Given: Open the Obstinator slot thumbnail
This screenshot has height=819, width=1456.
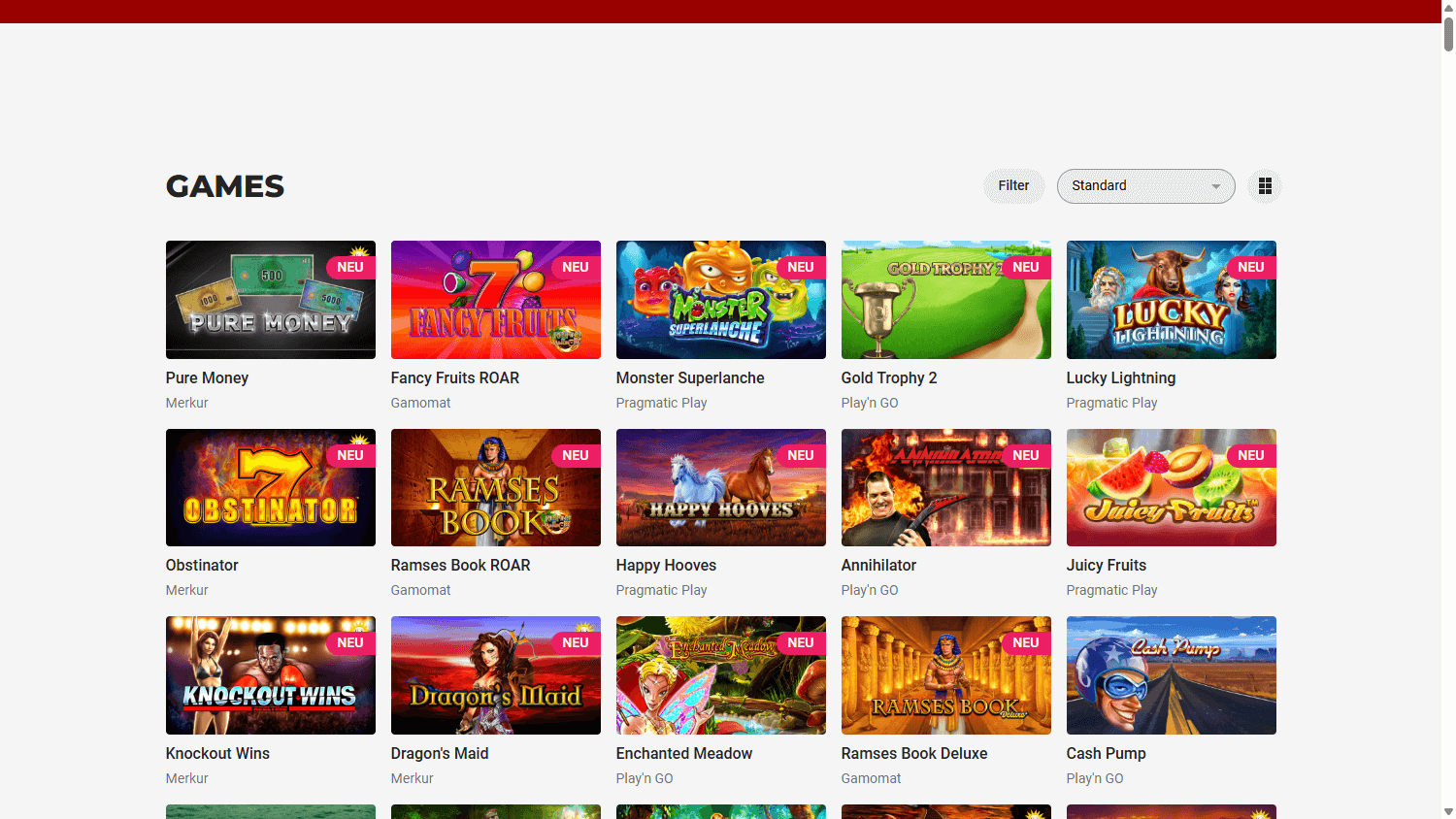Looking at the screenshot, I should pos(270,487).
